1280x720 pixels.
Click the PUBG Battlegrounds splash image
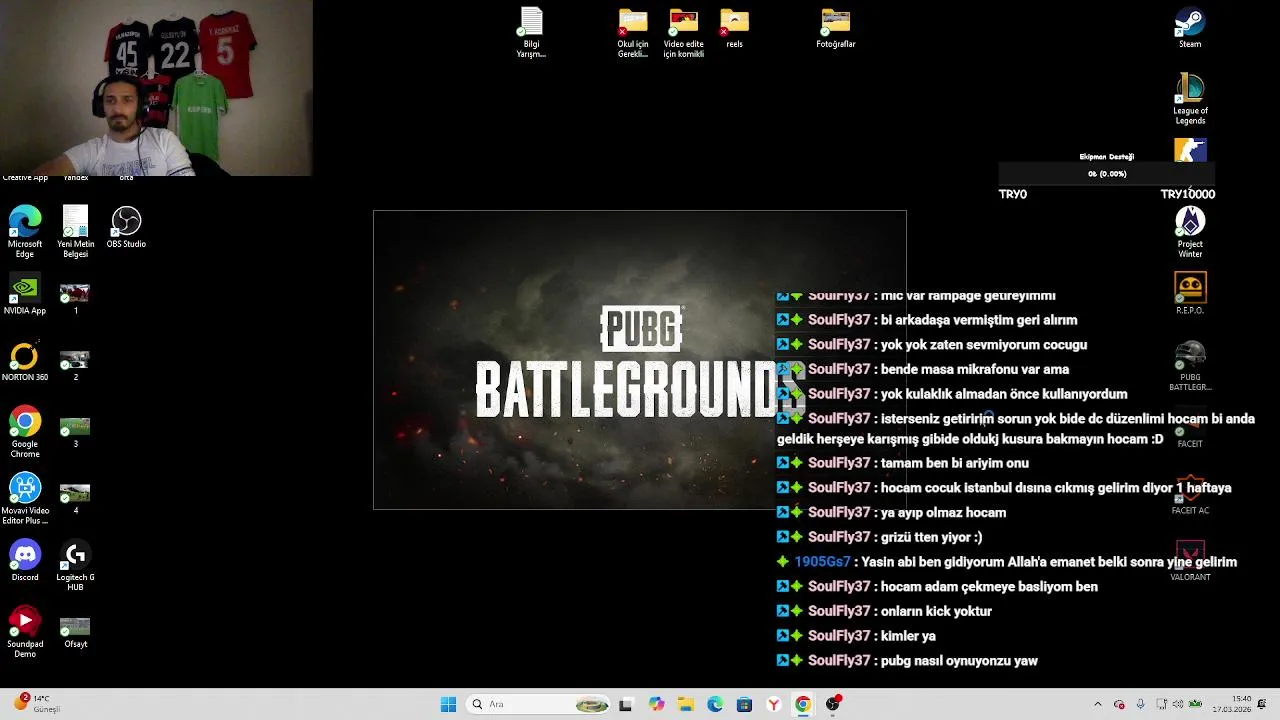(x=640, y=360)
